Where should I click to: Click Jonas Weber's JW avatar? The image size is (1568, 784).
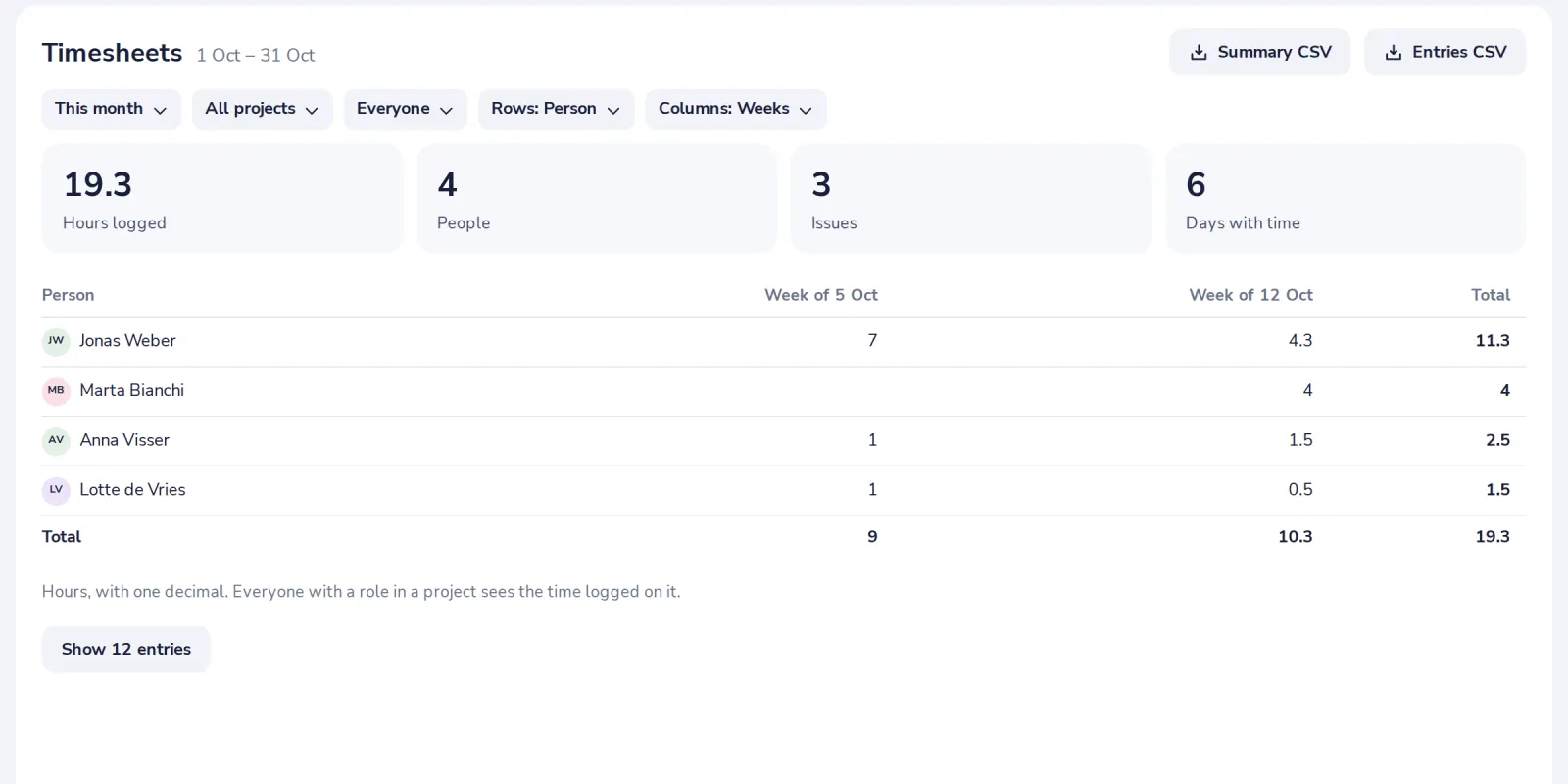[x=56, y=341]
